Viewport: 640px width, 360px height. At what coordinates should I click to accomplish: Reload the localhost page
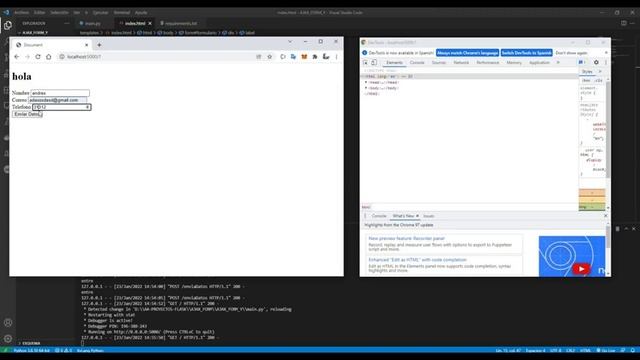(x=38, y=57)
